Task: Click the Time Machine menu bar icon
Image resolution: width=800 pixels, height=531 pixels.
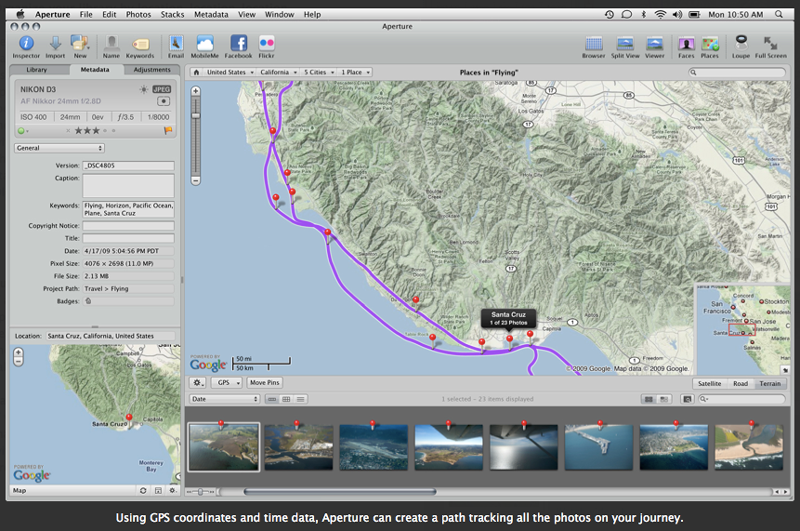Action: [x=609, y=14]
